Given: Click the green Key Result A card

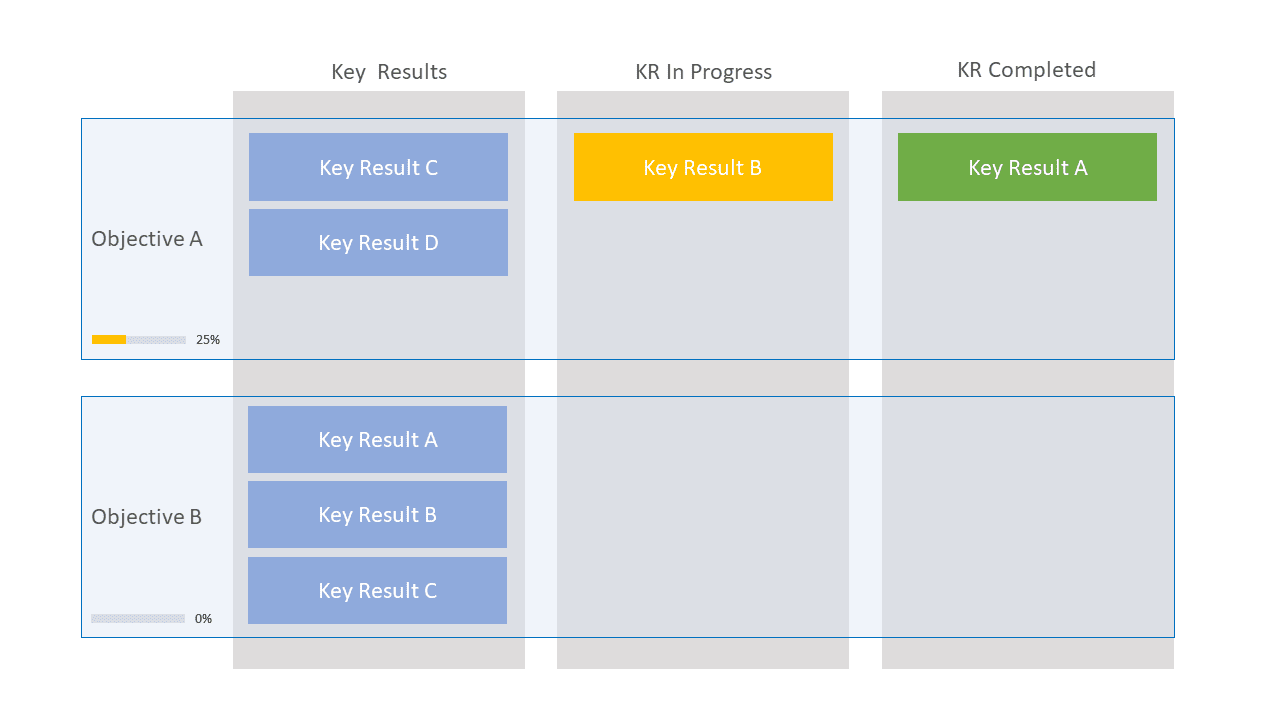Looking at the screenshot, I should [1027, 167].
